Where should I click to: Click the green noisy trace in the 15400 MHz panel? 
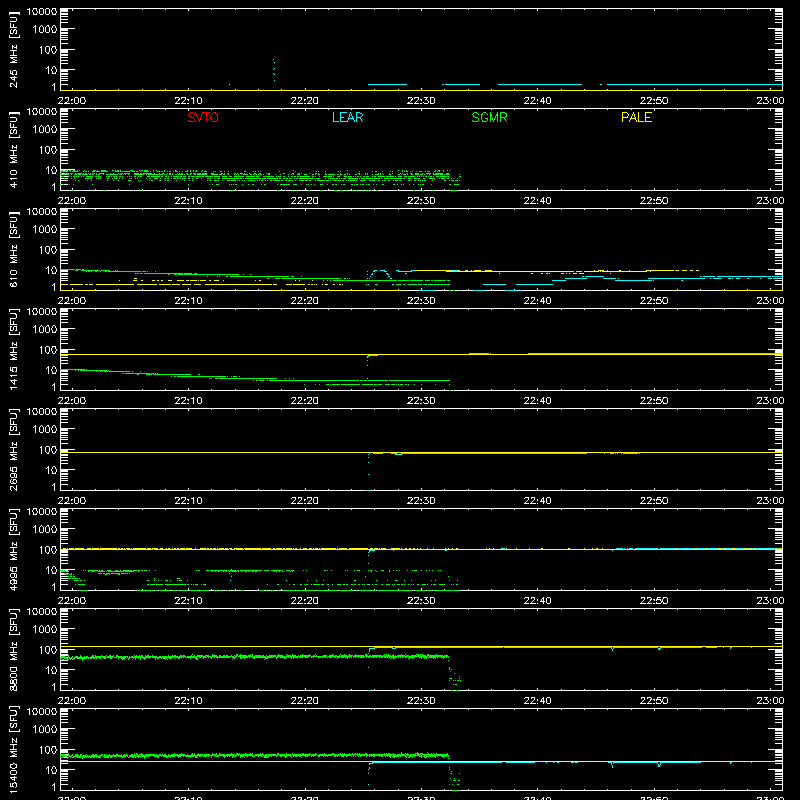point(255,755)
